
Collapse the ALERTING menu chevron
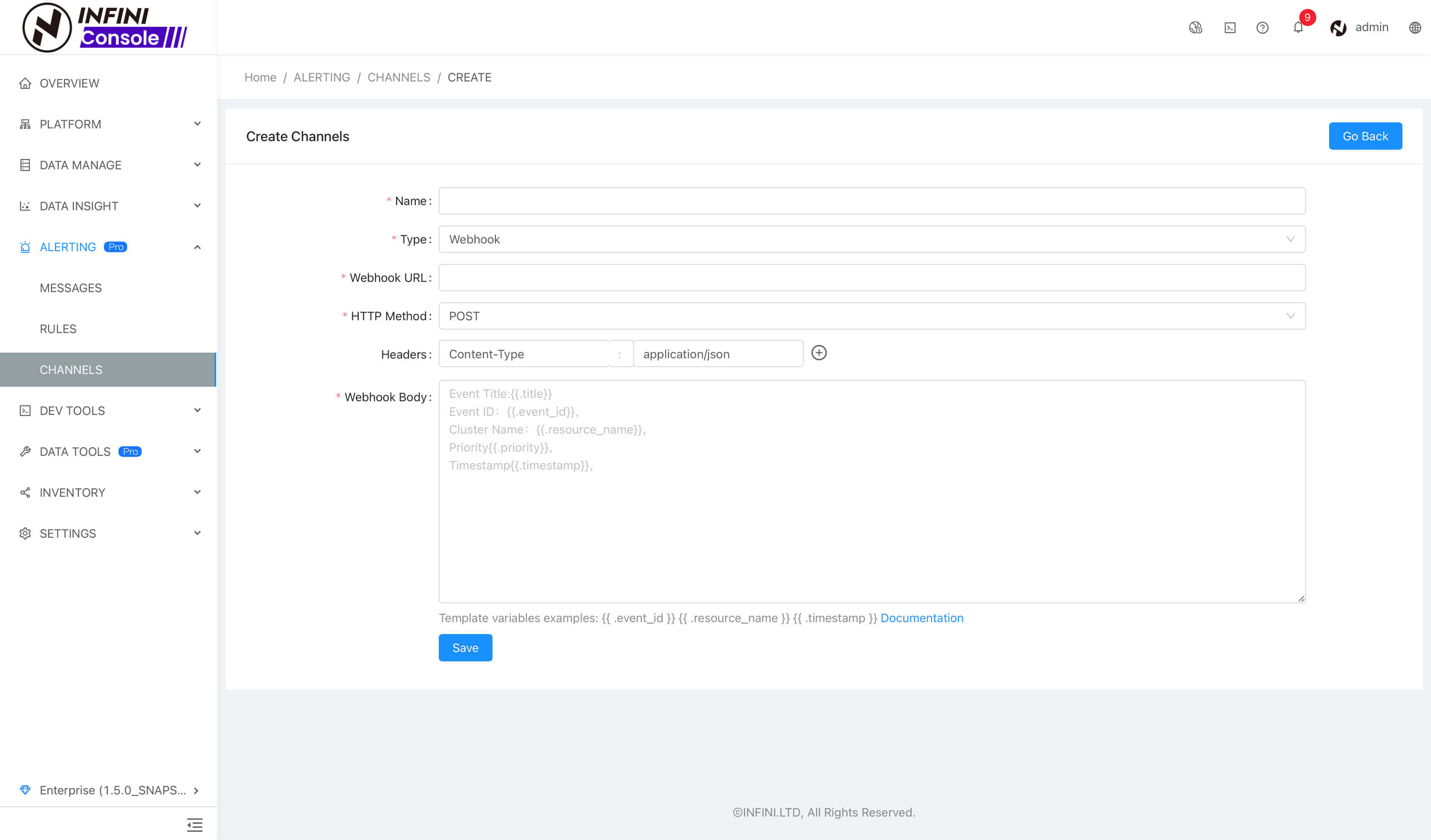197,247
